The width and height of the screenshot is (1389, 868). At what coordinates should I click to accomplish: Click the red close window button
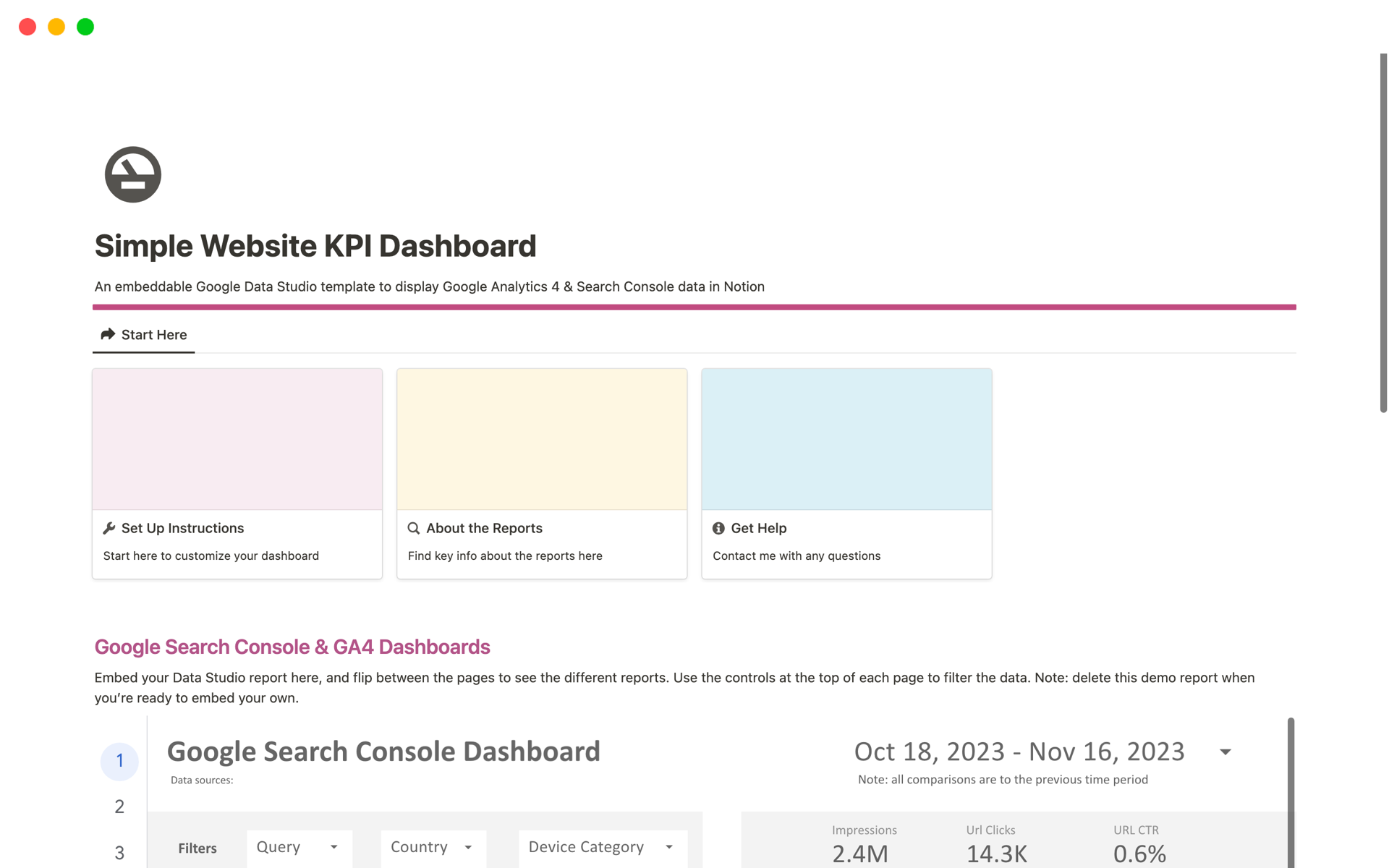[x=27, y=27]
